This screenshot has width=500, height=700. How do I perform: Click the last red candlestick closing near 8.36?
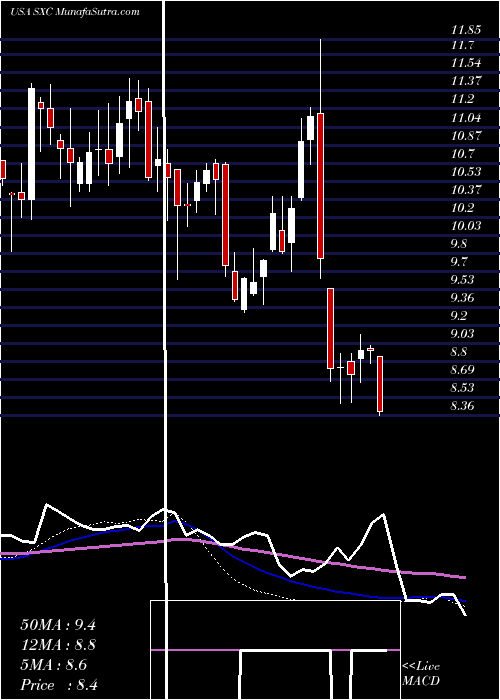tap(380, 384)
